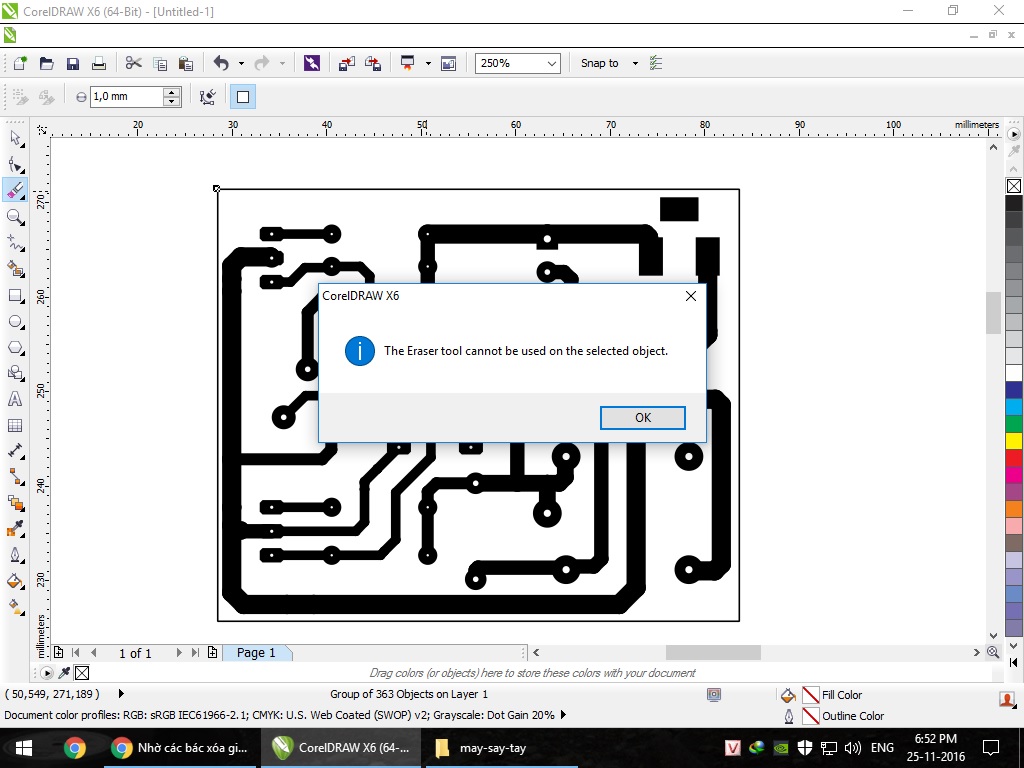This screenshot has width=1024, height=768.
Task: Select the Table tool
Action: (x=15, y=425)
